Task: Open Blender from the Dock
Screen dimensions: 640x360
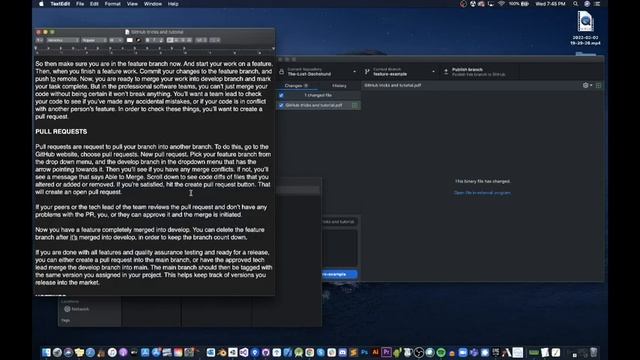Action: tap(222, 353)
